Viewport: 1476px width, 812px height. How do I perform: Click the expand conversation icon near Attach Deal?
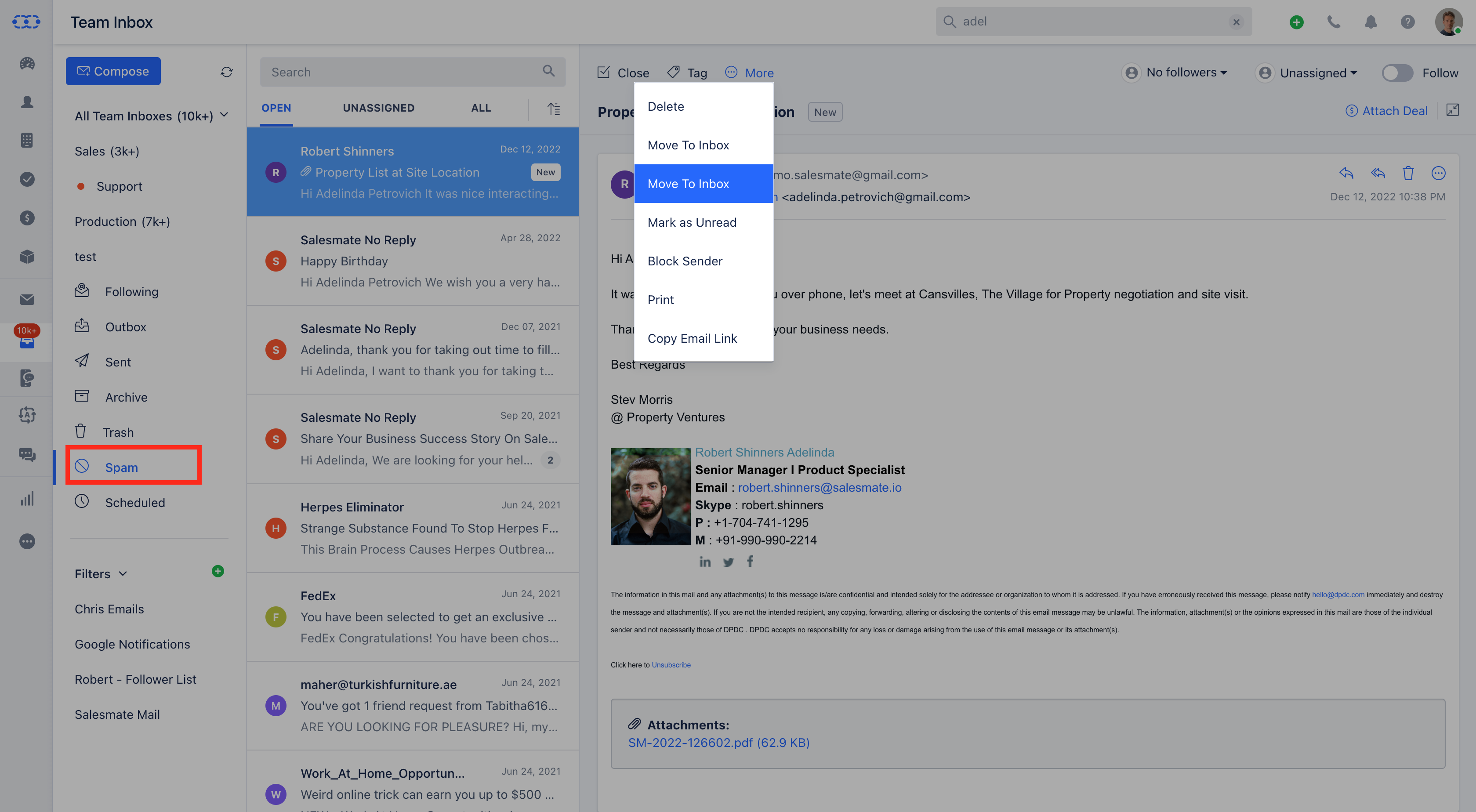(1453, 110)
